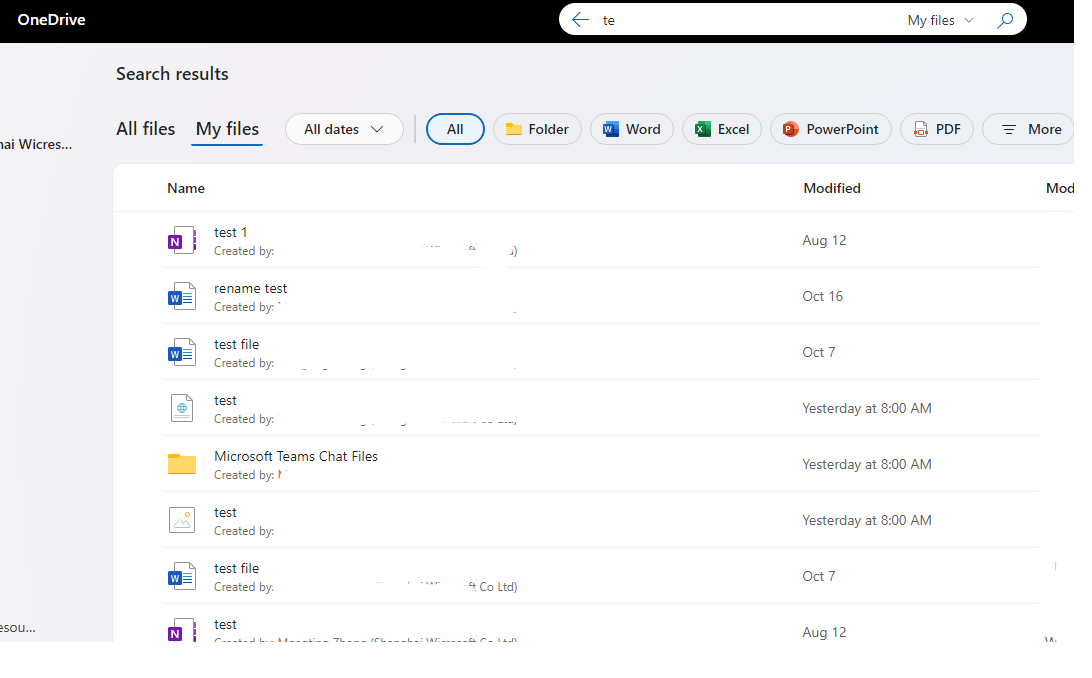
Task: Click Word icon of test file dated Oct 7 with blank creator
Action: 182,352
